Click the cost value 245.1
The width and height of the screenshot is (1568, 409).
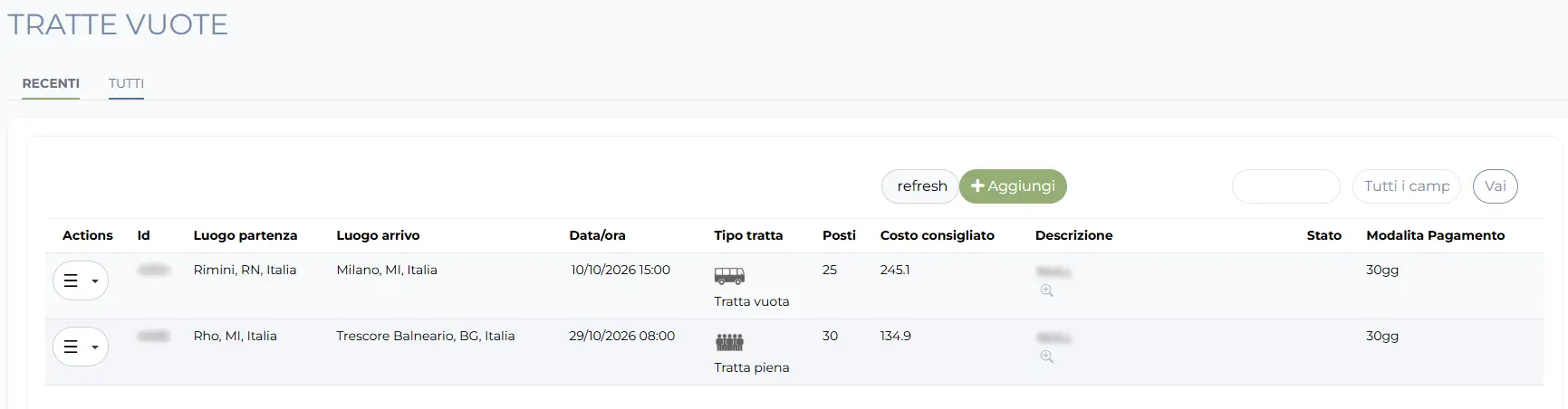coord(895,270)
